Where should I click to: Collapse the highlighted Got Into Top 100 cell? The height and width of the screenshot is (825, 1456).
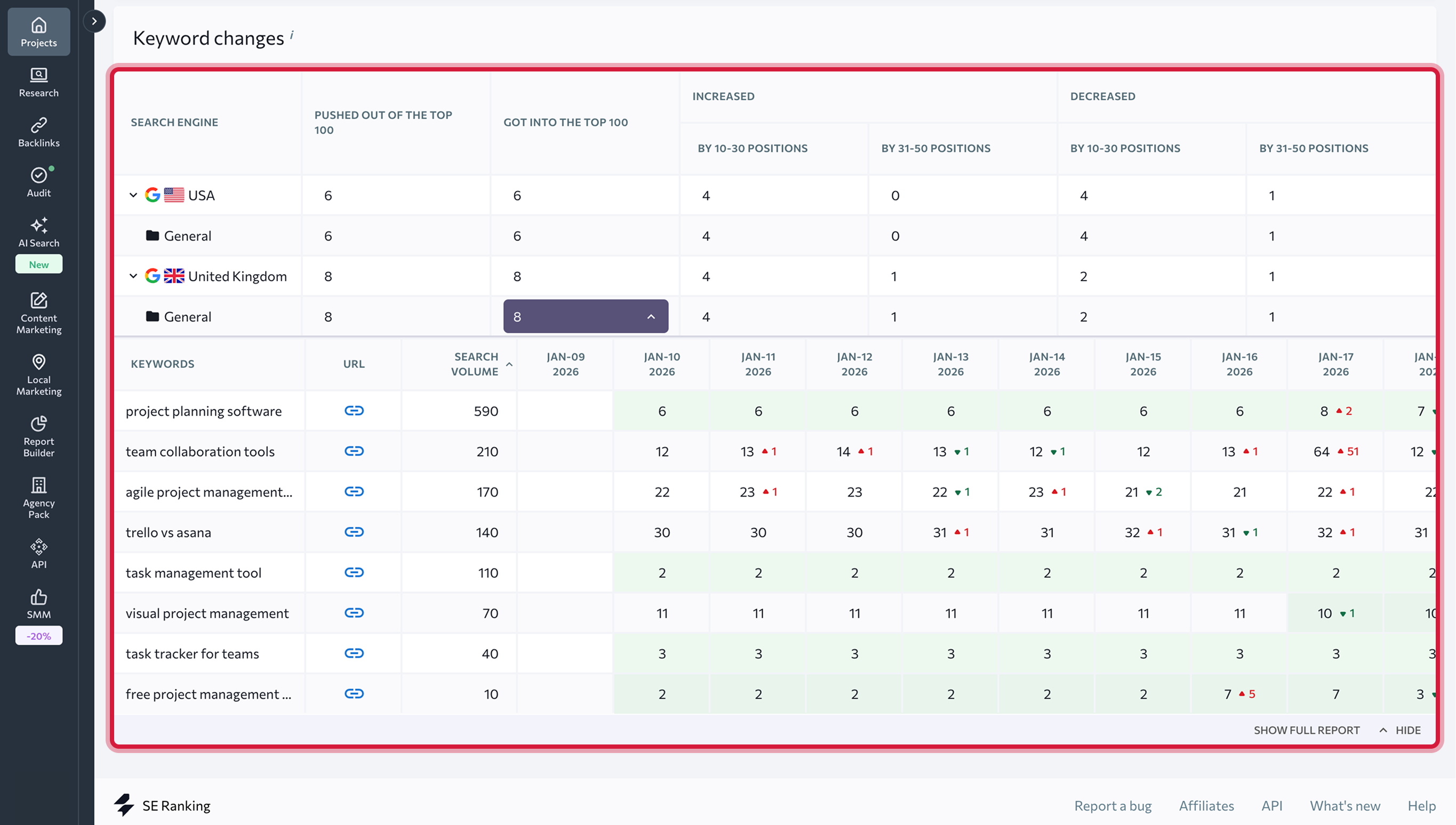pyautogui.click(x=651, y=317)
